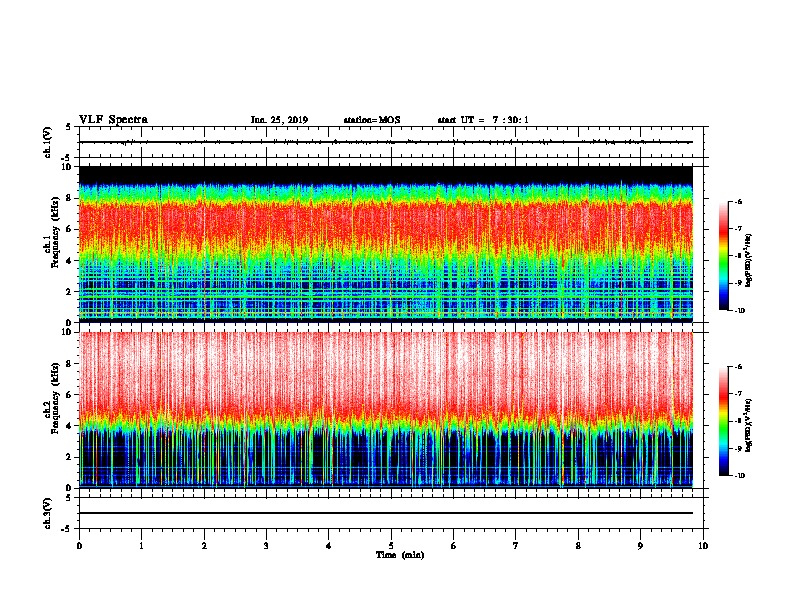
Task: Click the "start UT = 7:30:1" text
Action: tap(483, 120)
